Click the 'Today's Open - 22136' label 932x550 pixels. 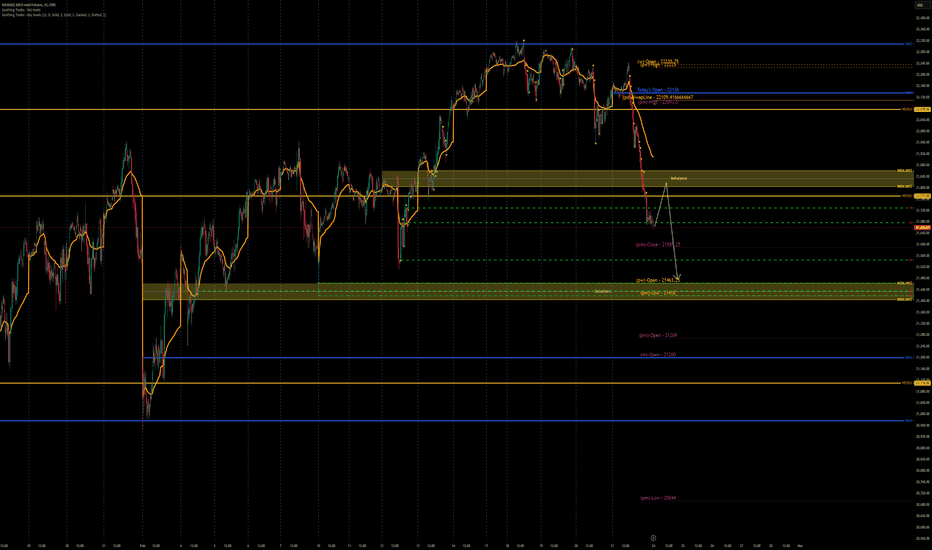coord(657,90)
